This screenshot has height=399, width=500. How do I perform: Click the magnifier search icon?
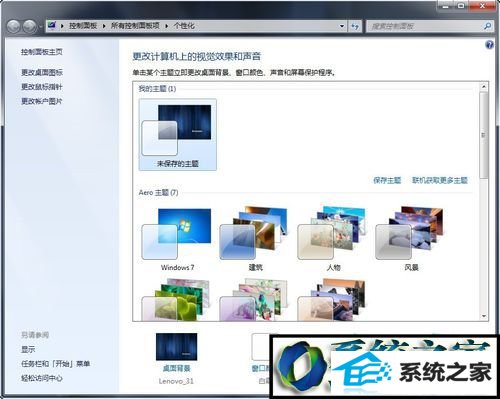tap(487, 26)
